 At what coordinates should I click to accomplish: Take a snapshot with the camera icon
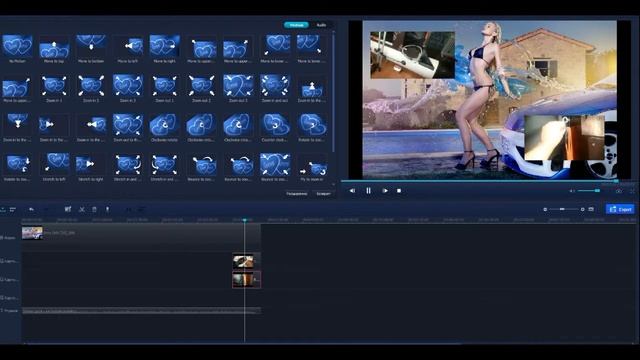tap(619, 191)
